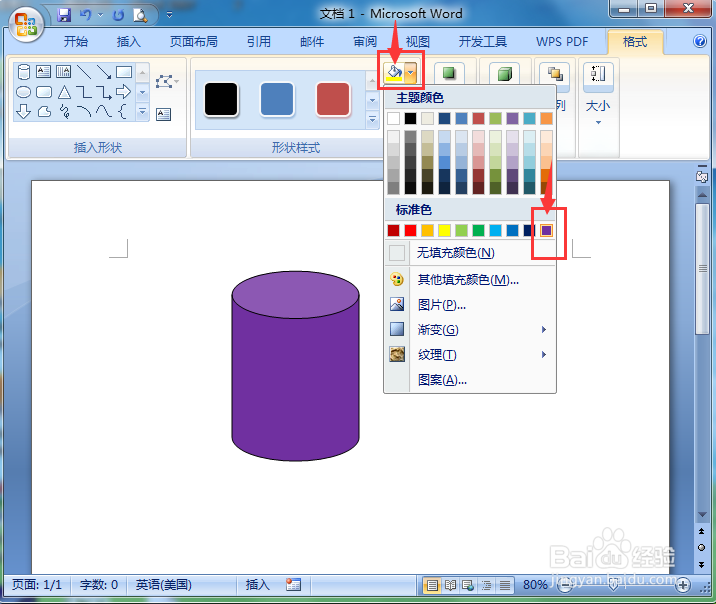Apply the black shape style swatch
This screenshot has width=716, height=604.
(221, 99)
